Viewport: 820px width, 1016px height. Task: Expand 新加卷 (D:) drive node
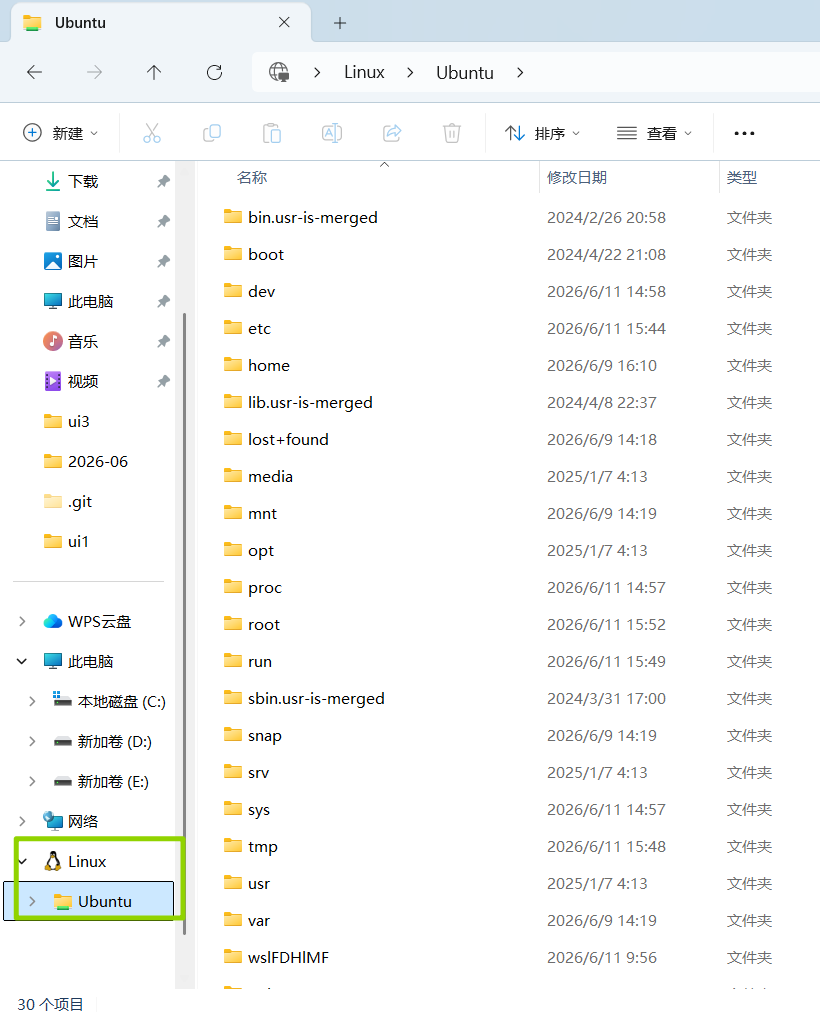click(x=32, y=741)
